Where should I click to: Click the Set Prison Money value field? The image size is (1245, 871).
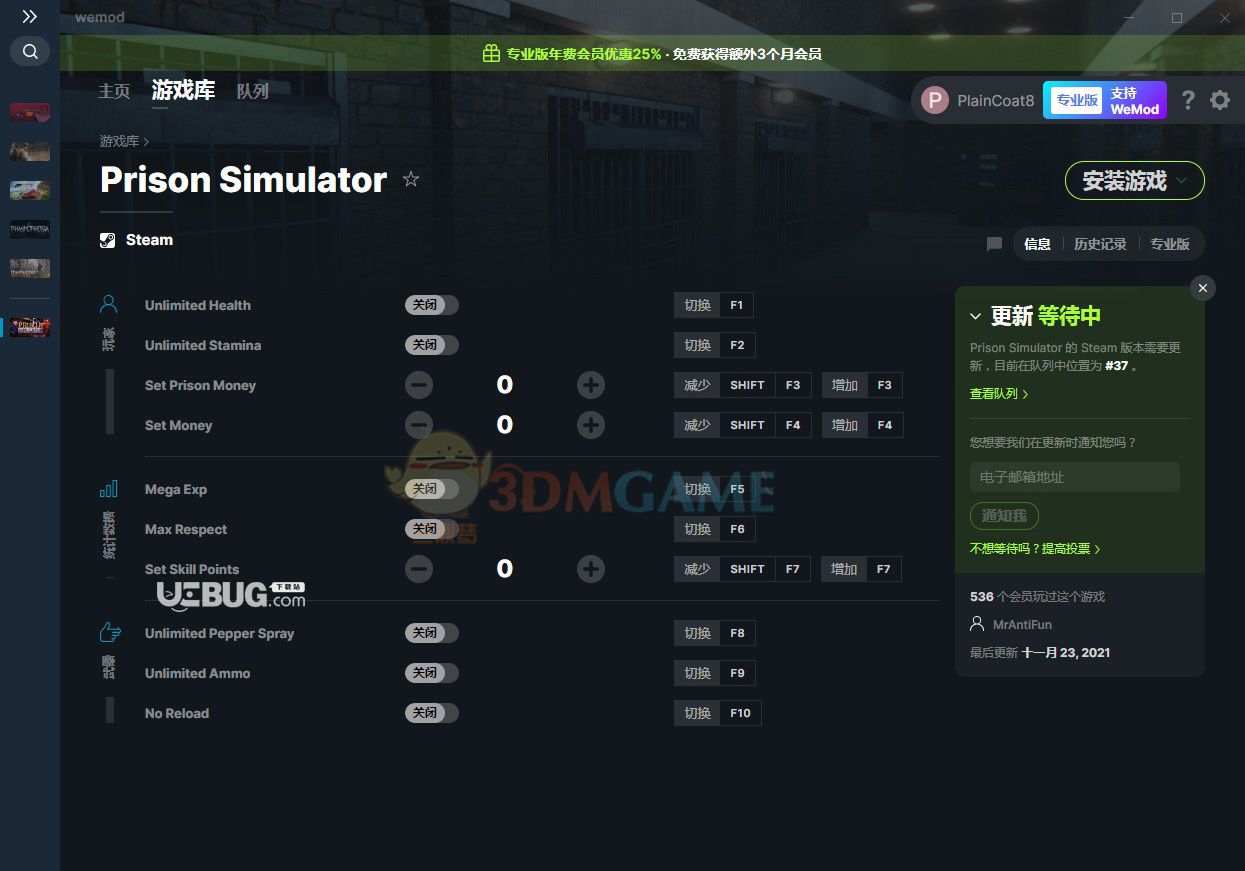pyautogui.click(x=505, y=385)
